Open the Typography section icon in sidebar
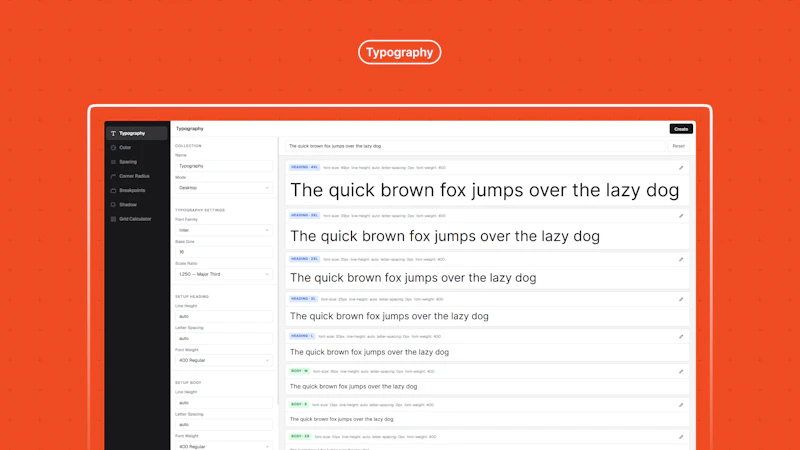 [x=113, y=133]
